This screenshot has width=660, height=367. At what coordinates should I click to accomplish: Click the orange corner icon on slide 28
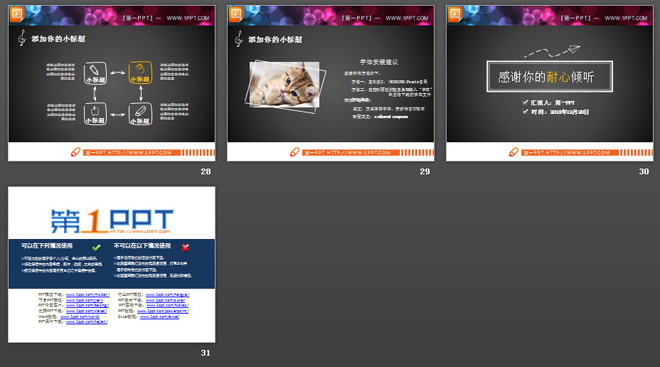click(x=17, y=14)
